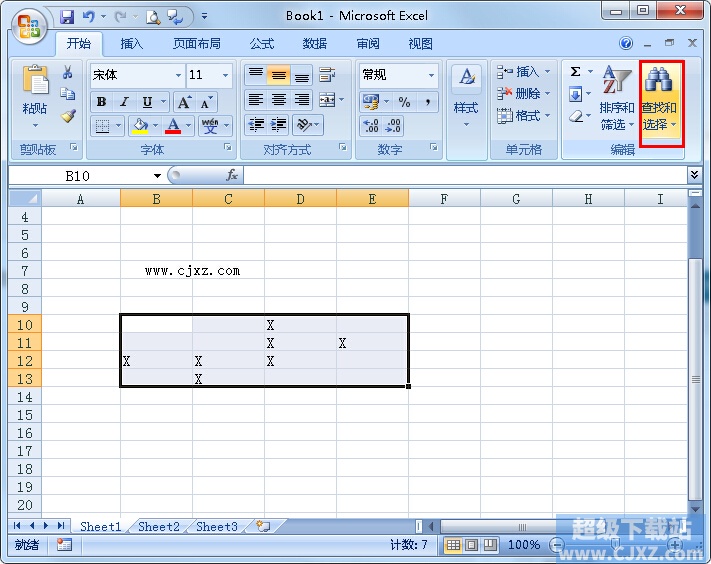Switch to the 页面布局 ribbon tab
This screenshot has height=564, width=711.
[x=197, y=44]
